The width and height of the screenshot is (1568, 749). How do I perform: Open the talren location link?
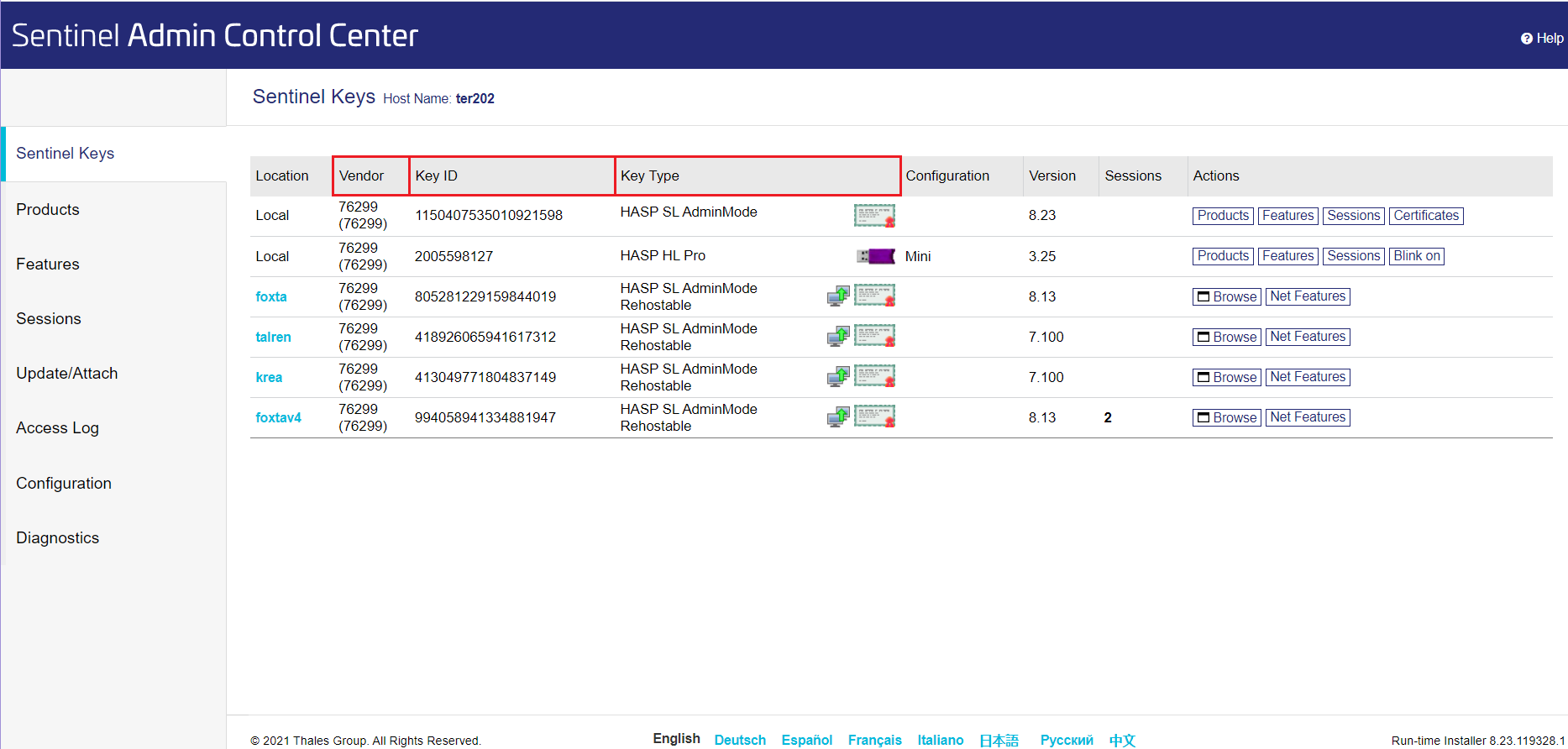(x=273, y=337)
